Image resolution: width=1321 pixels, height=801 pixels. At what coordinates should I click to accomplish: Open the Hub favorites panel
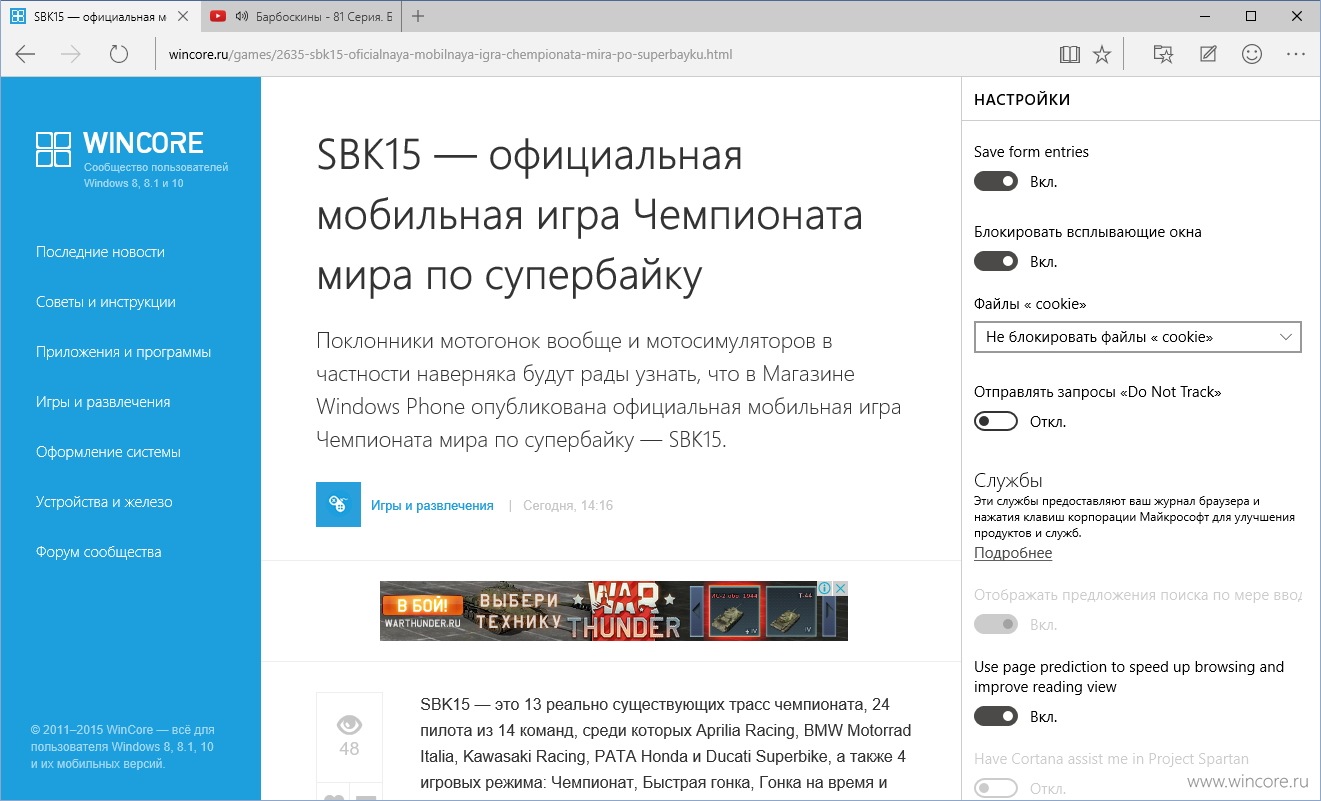(x=1163, y=55)
